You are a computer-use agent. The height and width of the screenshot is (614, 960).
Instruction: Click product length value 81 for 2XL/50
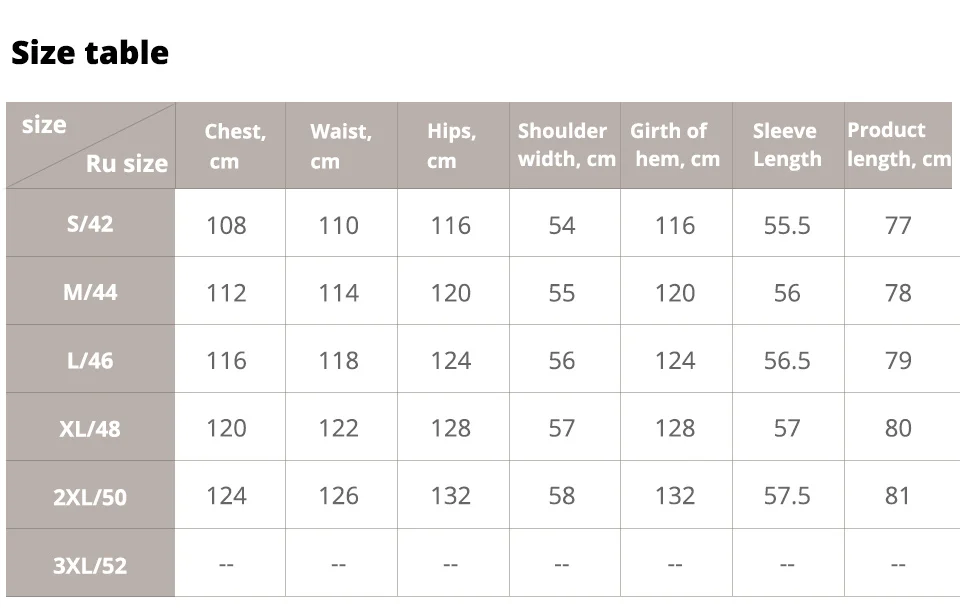(898, 496)
